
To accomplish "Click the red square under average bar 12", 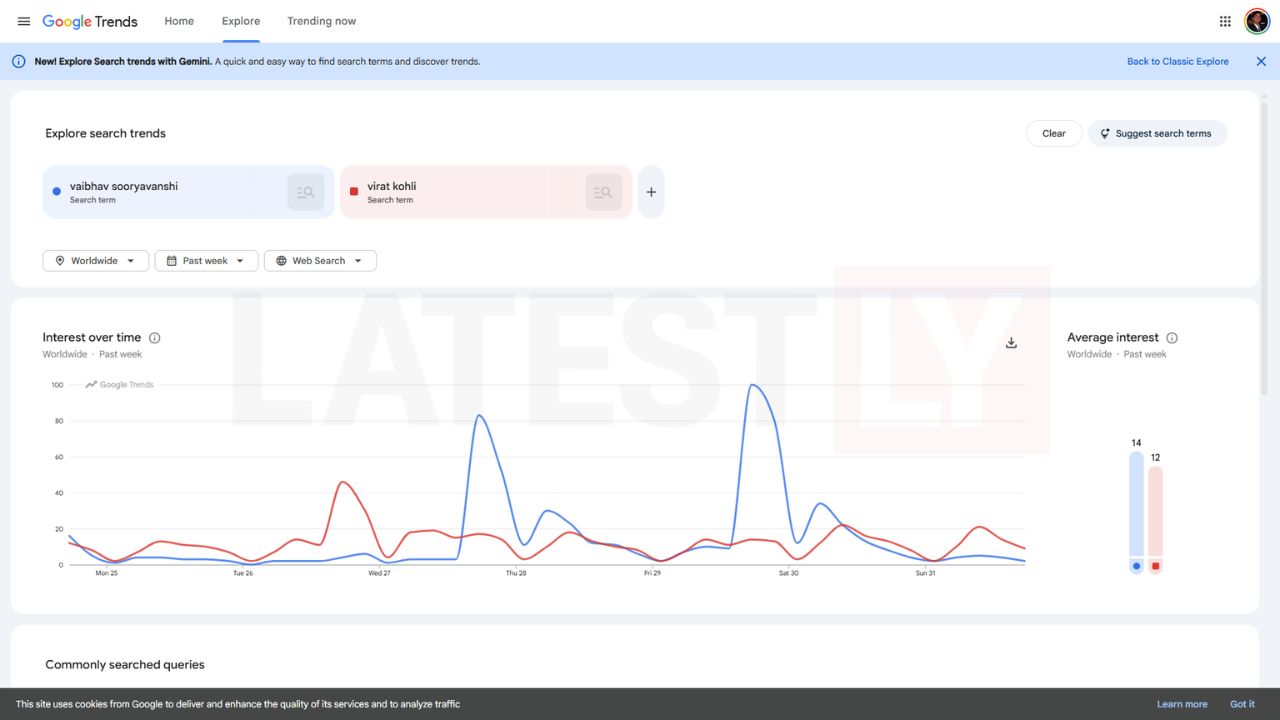I will coord(1155,566).
